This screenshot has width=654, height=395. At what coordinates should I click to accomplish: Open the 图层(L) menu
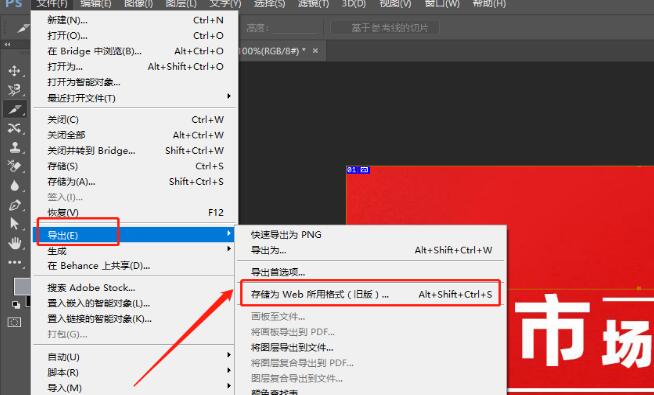point(181,4)
